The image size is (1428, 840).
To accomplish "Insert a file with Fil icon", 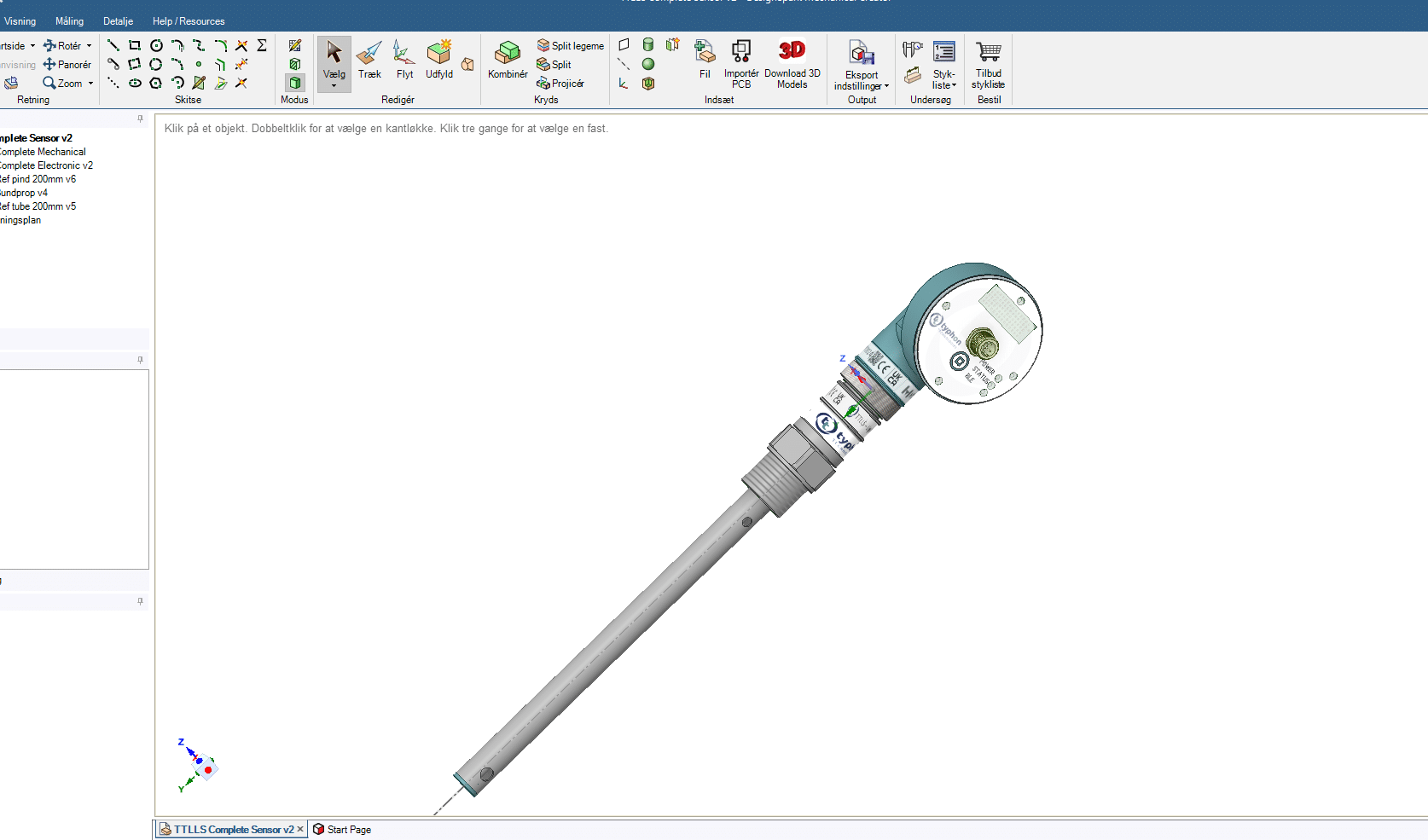I will [705, 60].
